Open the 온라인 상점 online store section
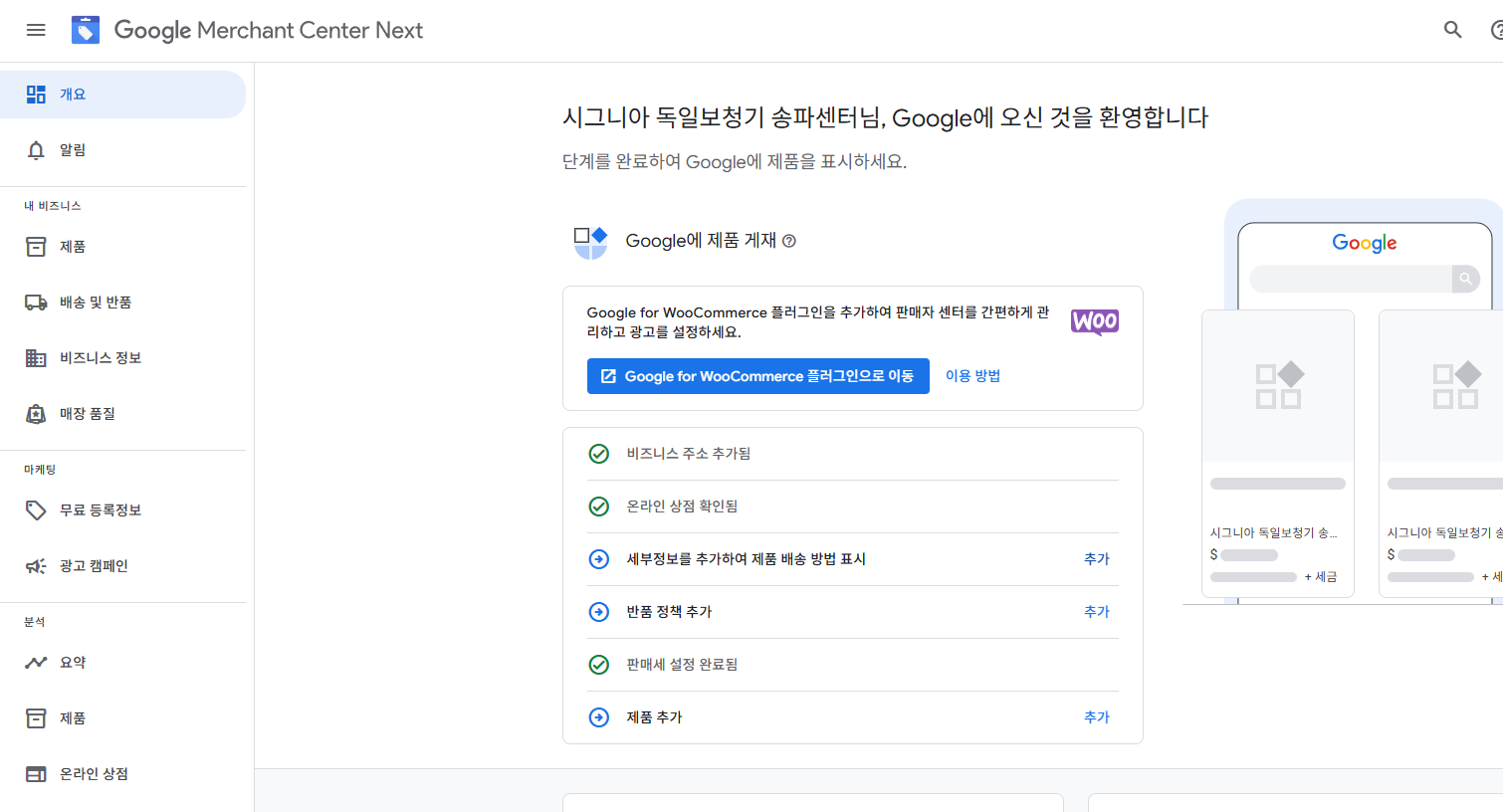The width and height of the screenshot is (1503, 812). coord(96,773)
